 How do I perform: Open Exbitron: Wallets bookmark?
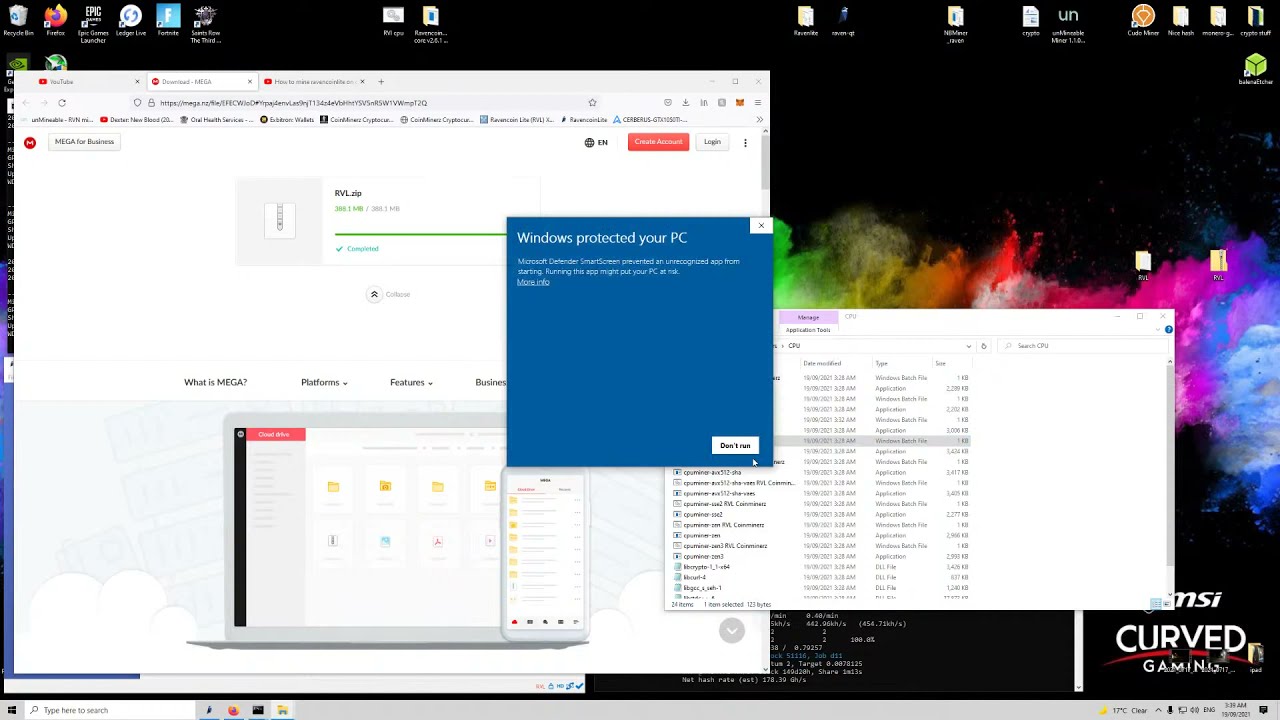pos(287,120)
